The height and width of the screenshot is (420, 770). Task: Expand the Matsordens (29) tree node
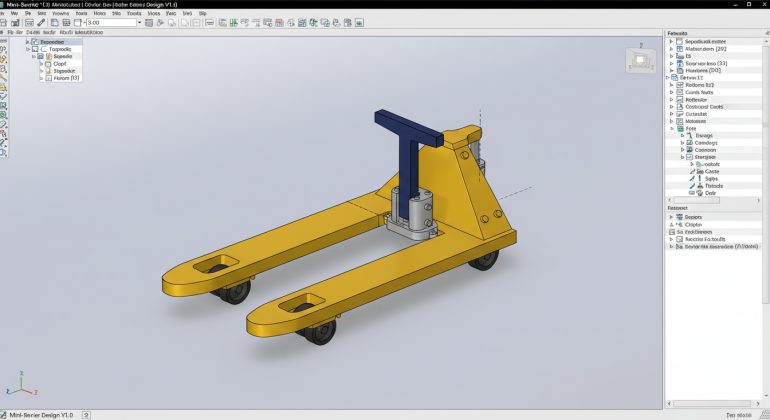coord(672,48)
